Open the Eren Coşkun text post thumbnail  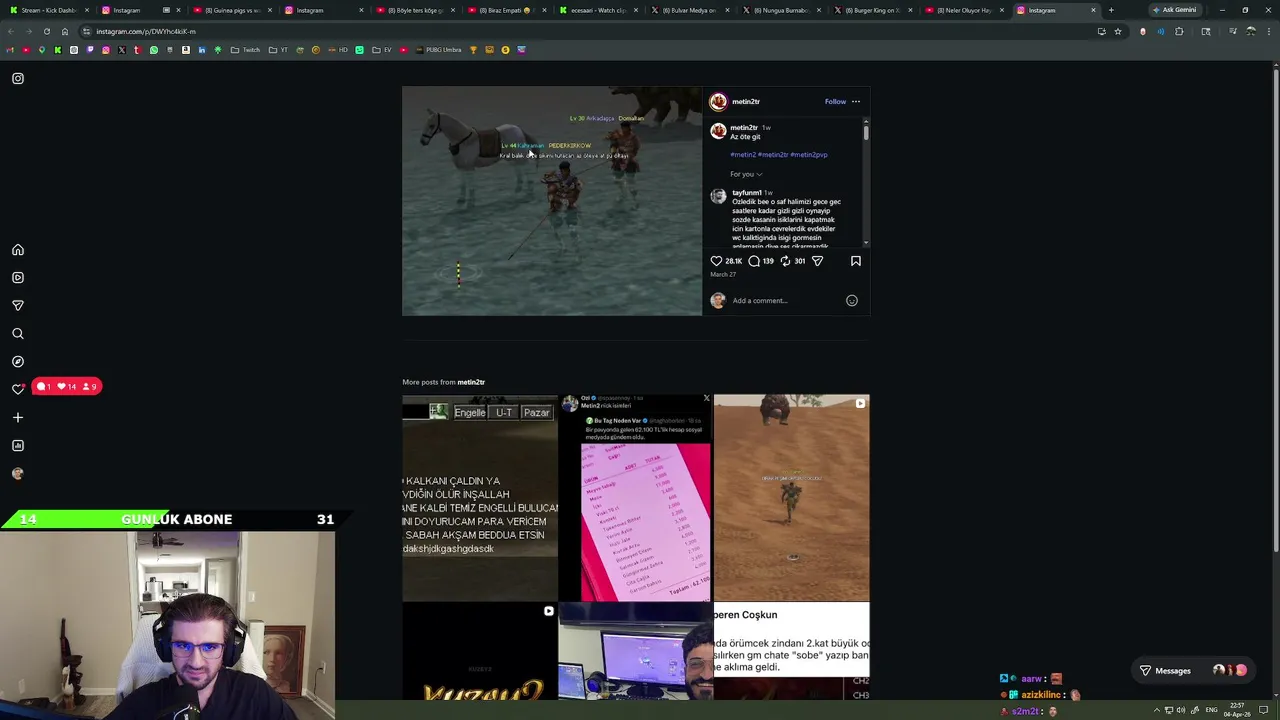coord(792,651)
